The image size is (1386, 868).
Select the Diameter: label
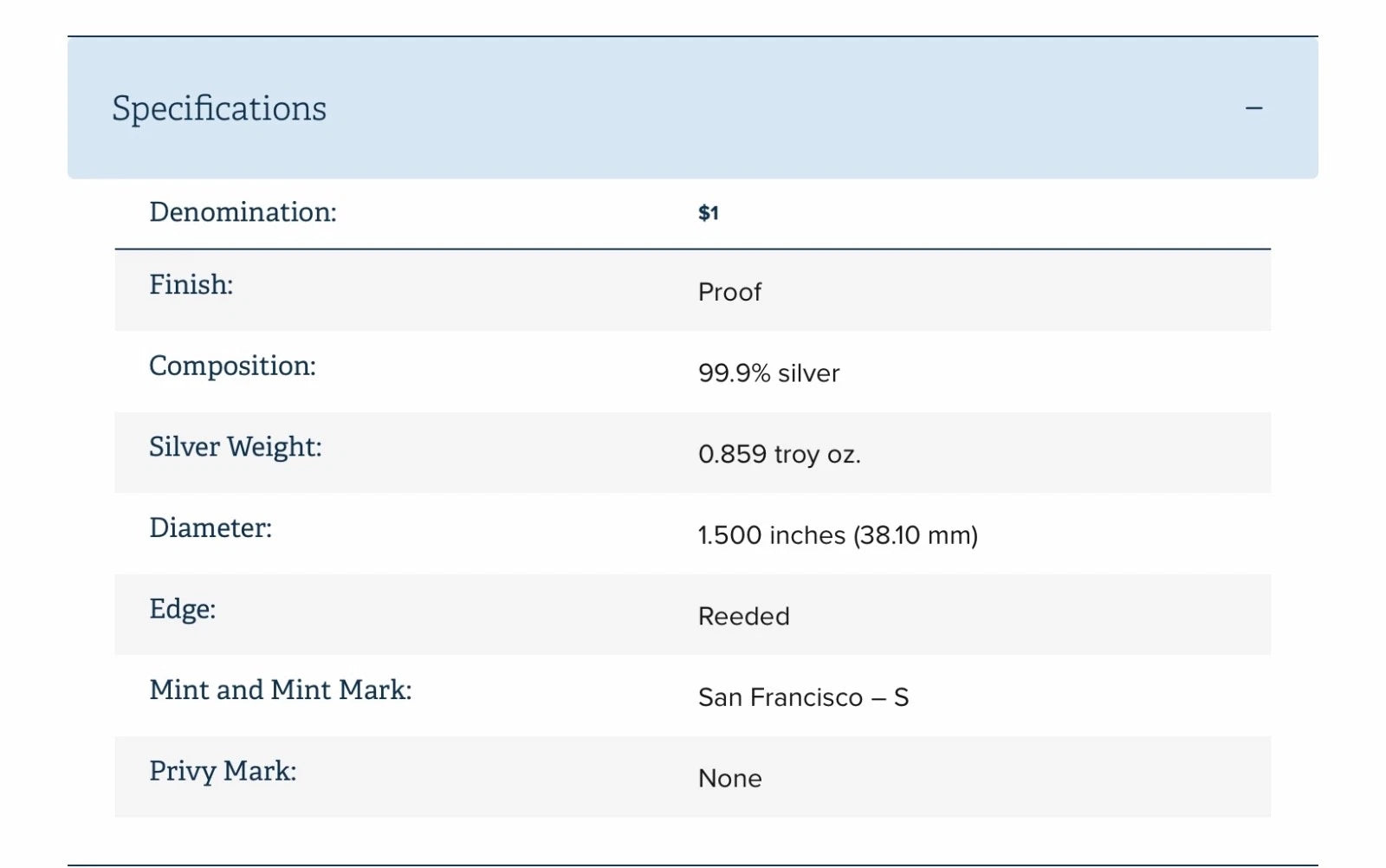tap(210, 528)
